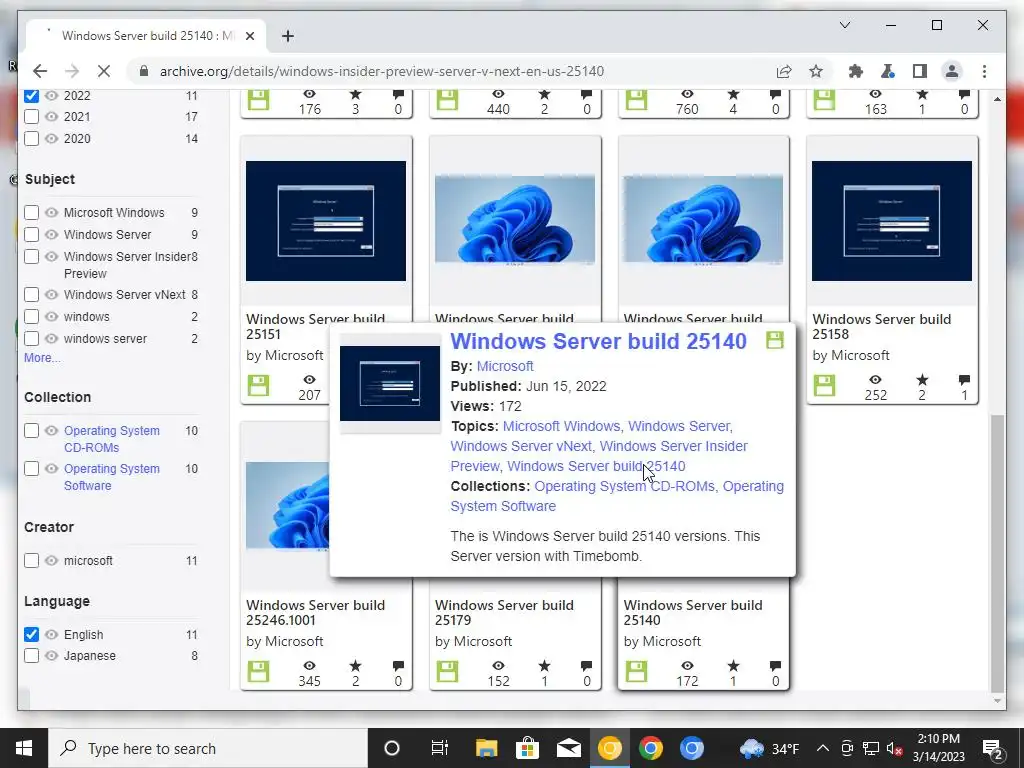Click floppy icon on build 25179 card

point(447,671)
